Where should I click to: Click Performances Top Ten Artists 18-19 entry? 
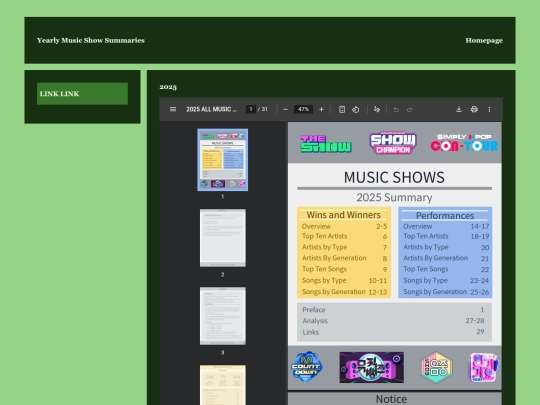point(446,236)
